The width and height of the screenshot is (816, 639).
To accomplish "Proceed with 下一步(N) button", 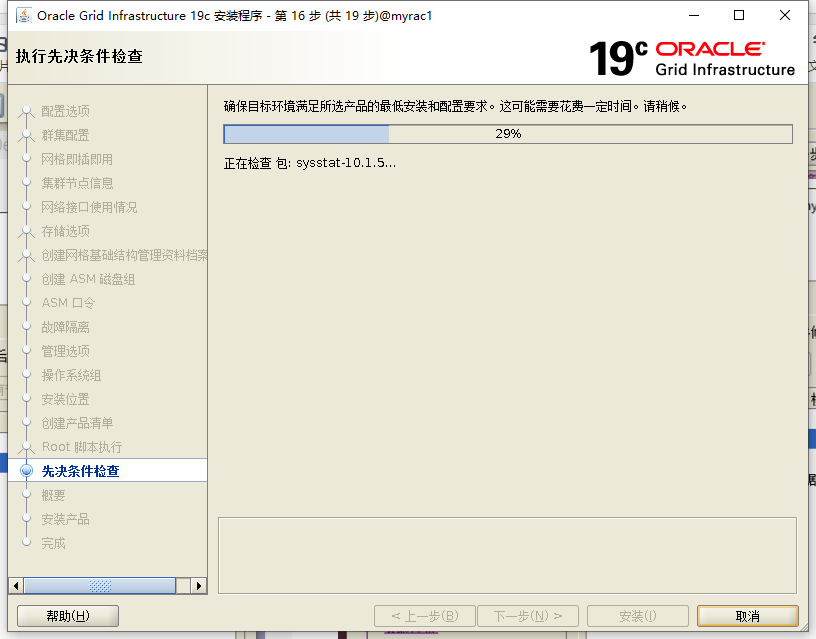I will [x=528, y=616].
